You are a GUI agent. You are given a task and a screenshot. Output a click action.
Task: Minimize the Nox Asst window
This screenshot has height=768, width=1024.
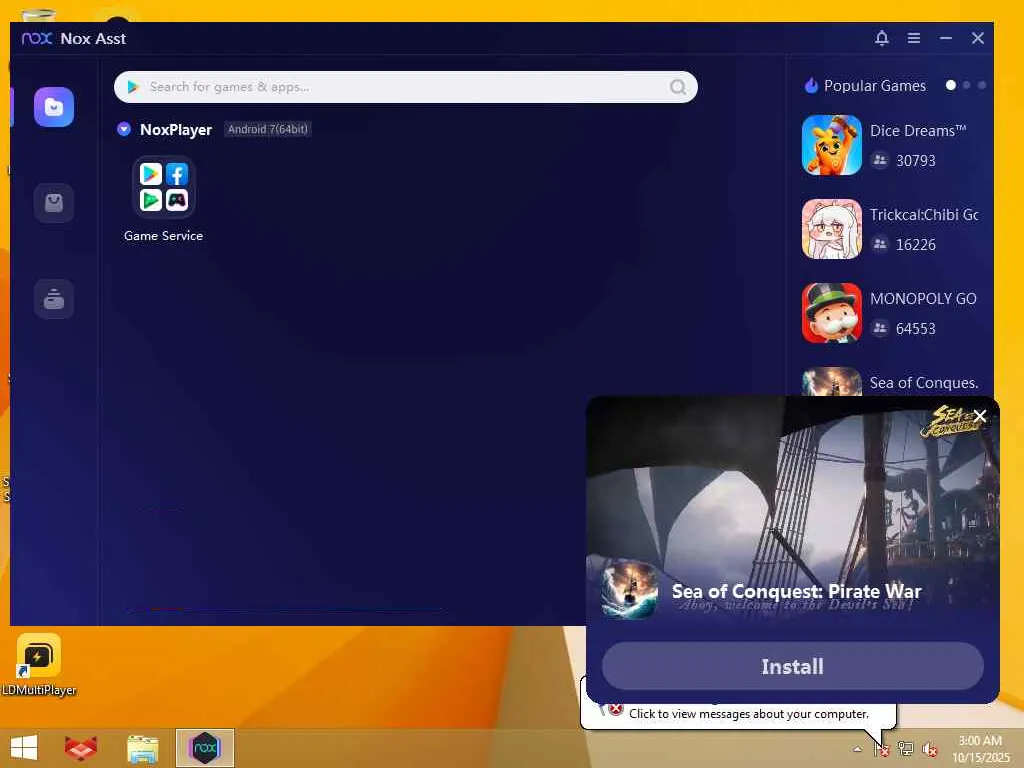946,38
